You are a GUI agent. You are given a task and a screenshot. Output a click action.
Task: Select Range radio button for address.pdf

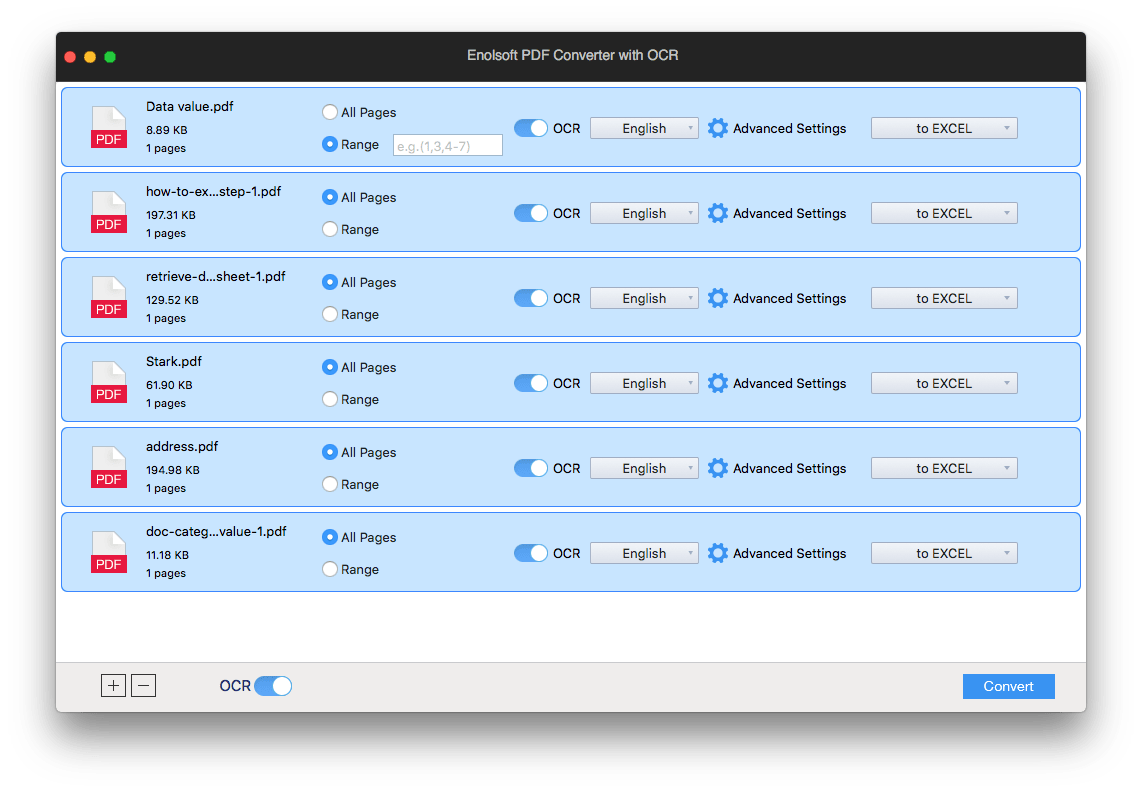330,484
